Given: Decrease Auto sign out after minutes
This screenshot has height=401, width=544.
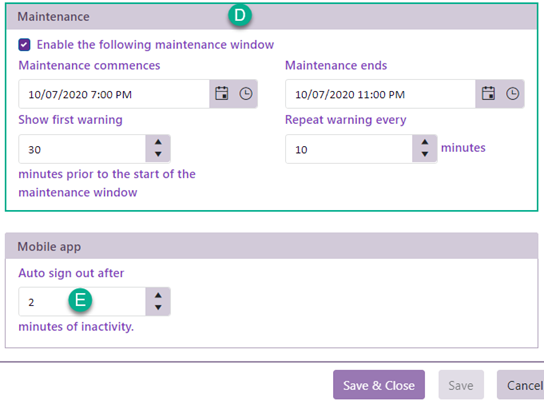Looking at the screenshot, I should pyautogui.click(x=158, y=307).
